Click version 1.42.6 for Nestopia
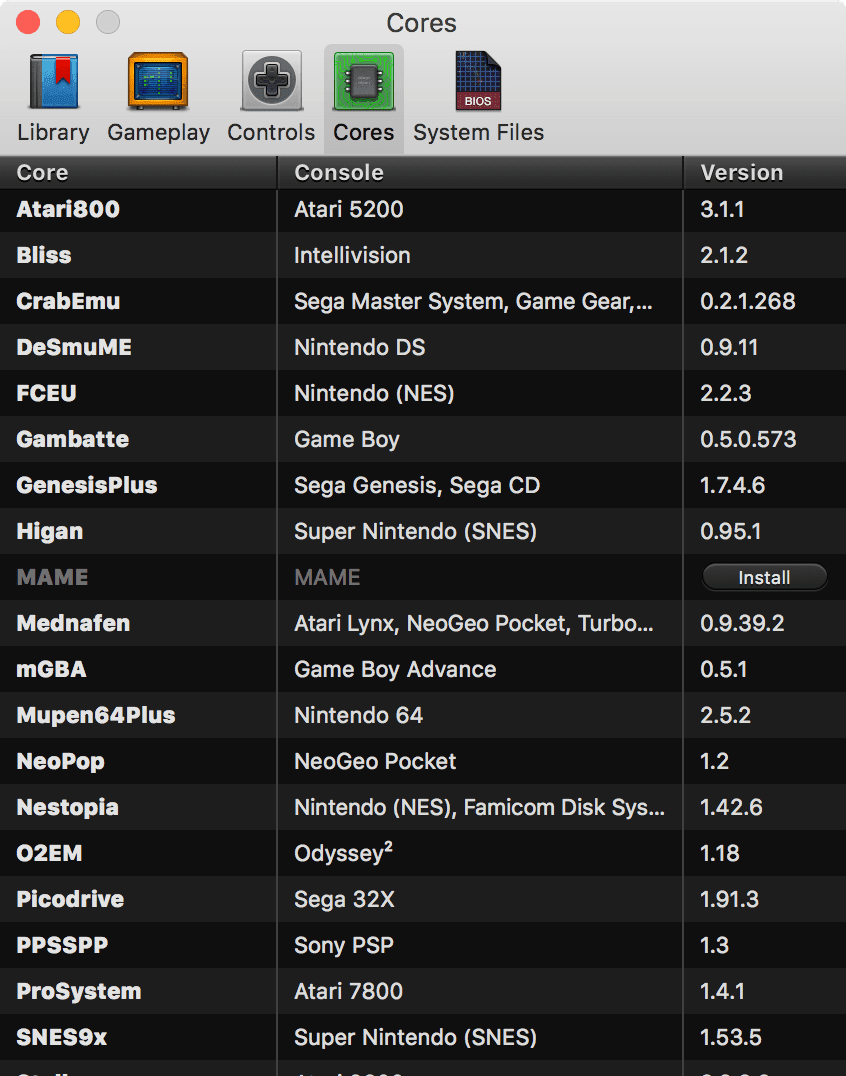The image size is (846, 1076). click(x=731, y=807)
